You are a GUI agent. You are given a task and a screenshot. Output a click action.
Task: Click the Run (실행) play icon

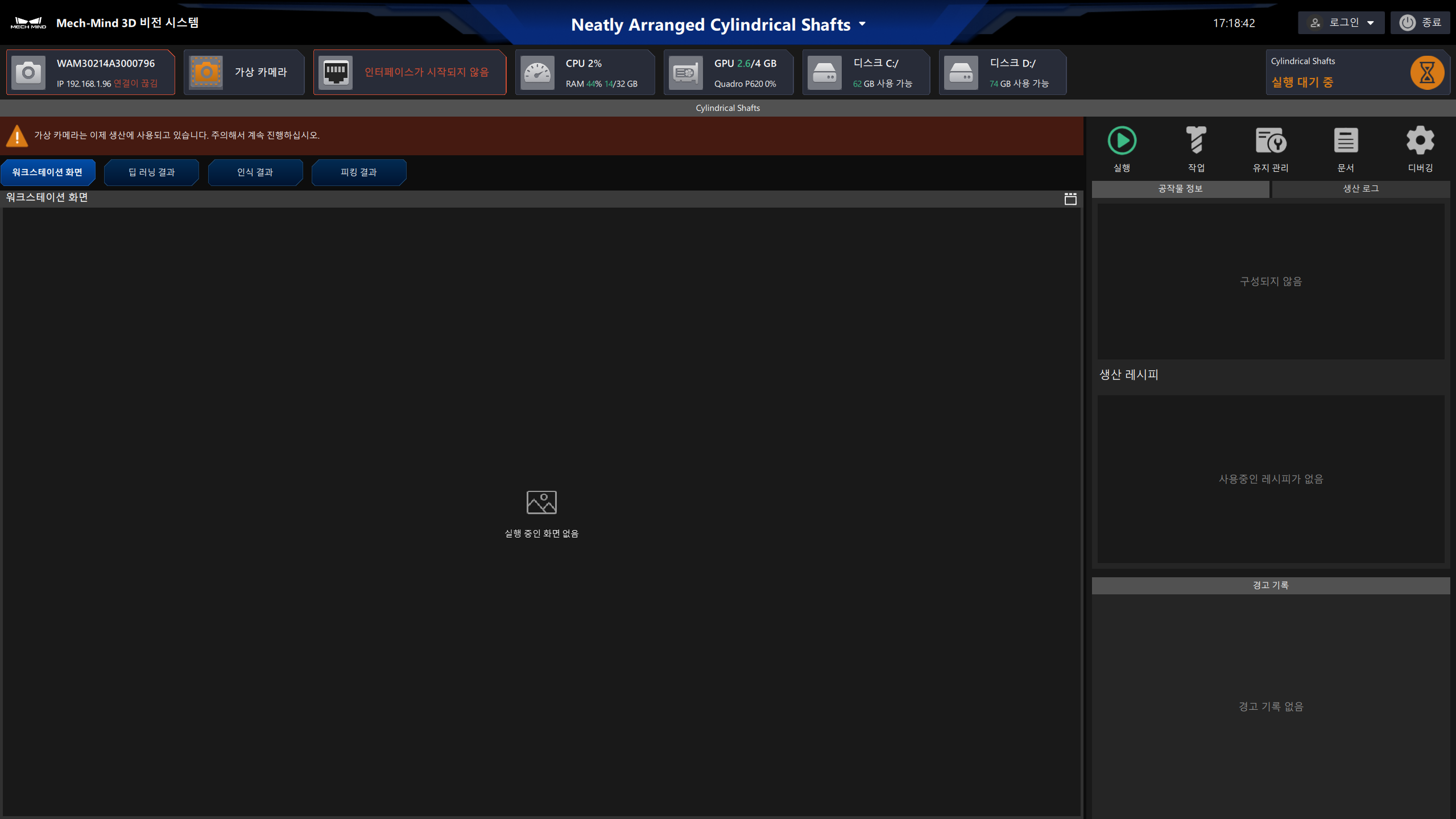[x=1122, y=140]
